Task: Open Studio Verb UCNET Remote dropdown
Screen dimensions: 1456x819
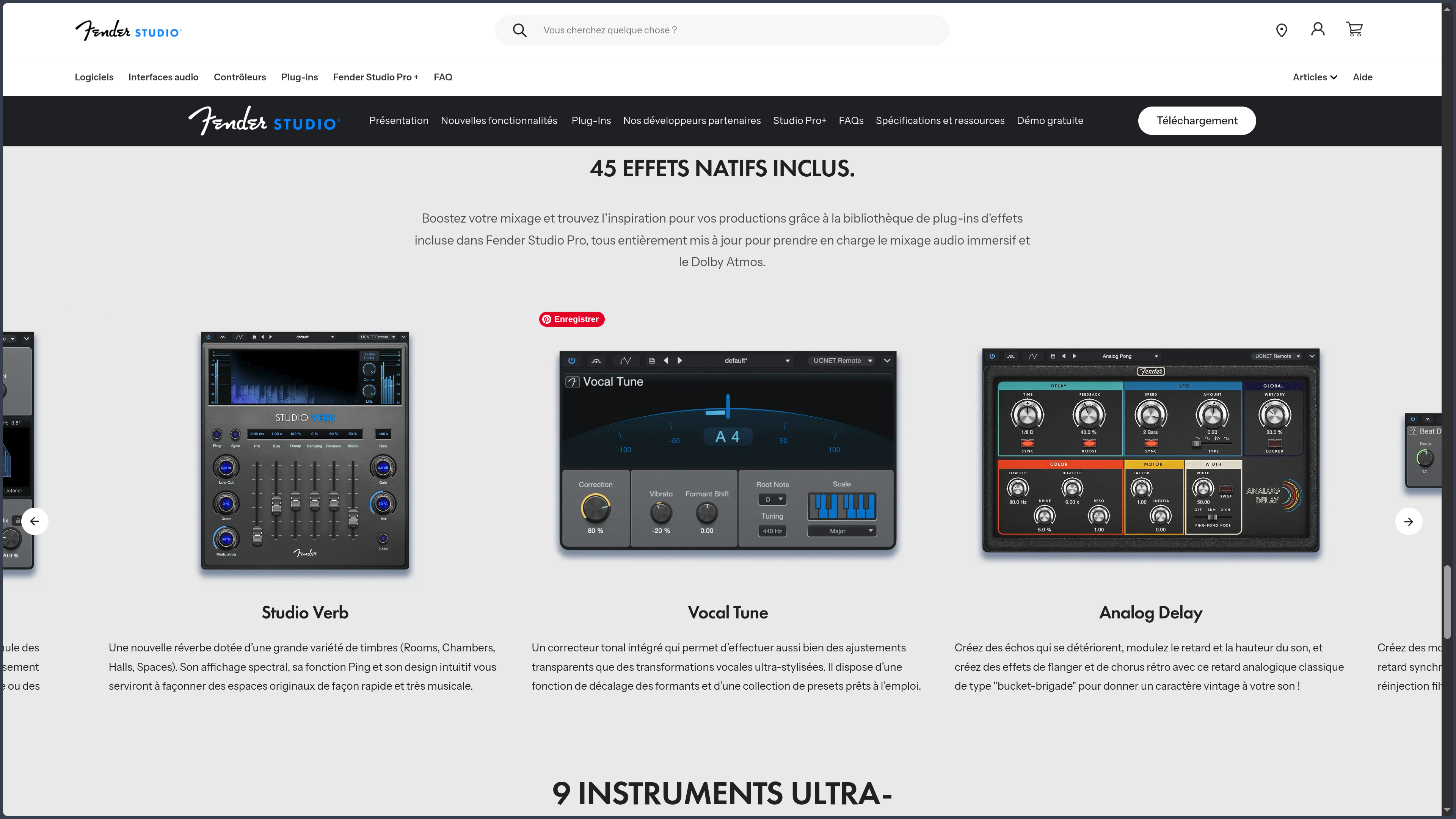Action: point(378,337)
